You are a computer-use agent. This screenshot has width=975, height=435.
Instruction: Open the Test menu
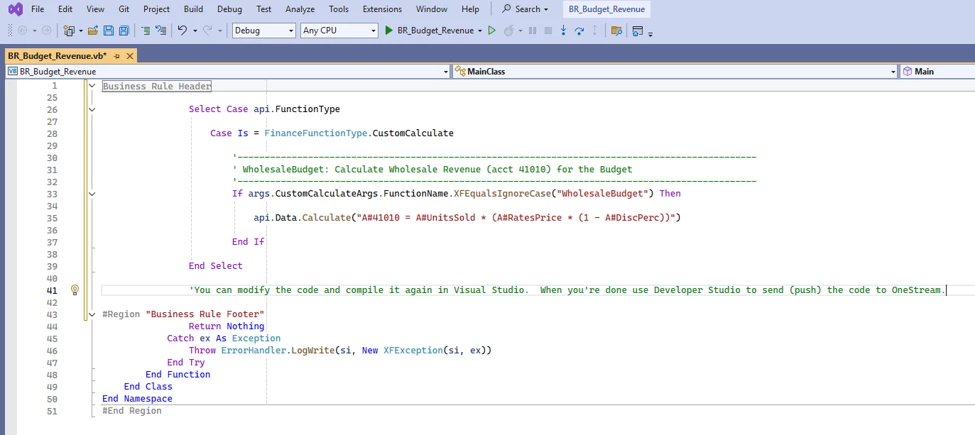[264, 9]
